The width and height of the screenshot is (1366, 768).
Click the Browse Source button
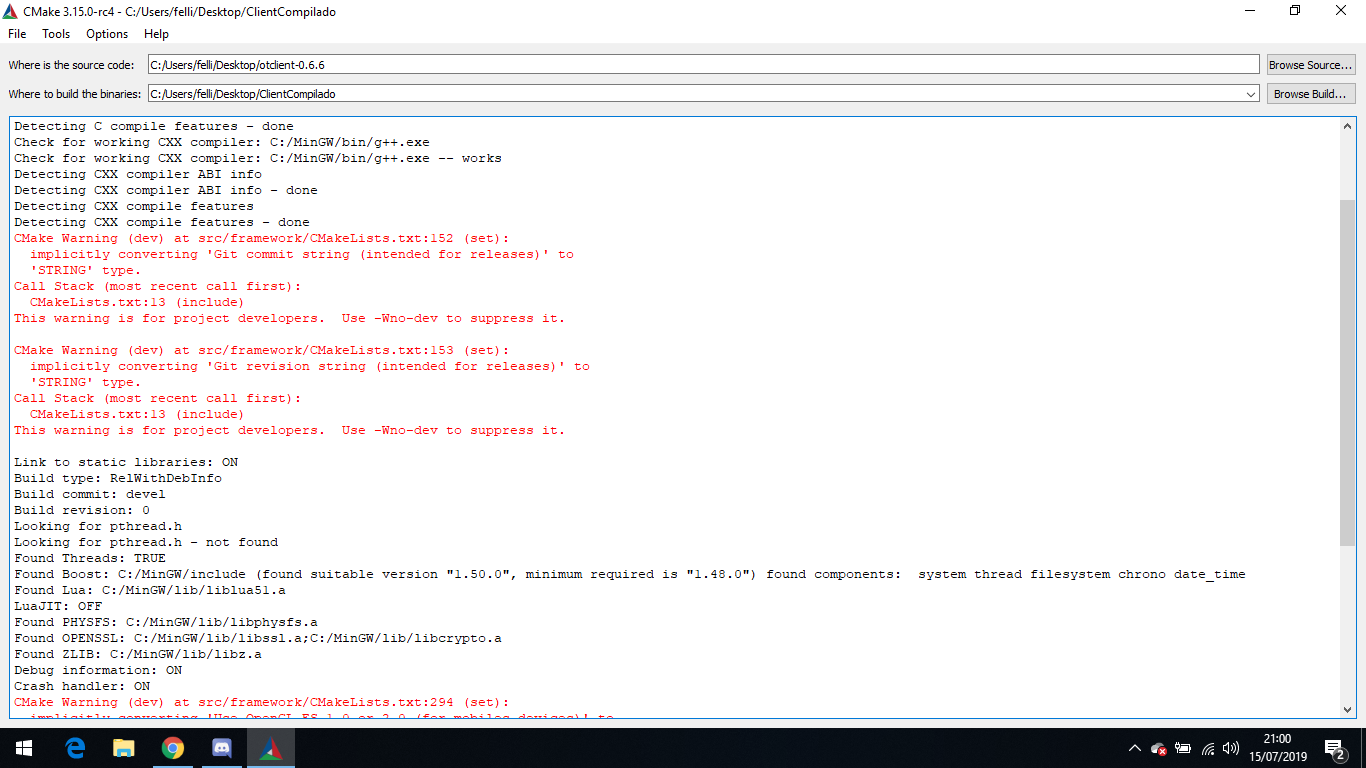[x=1310, y=65]
